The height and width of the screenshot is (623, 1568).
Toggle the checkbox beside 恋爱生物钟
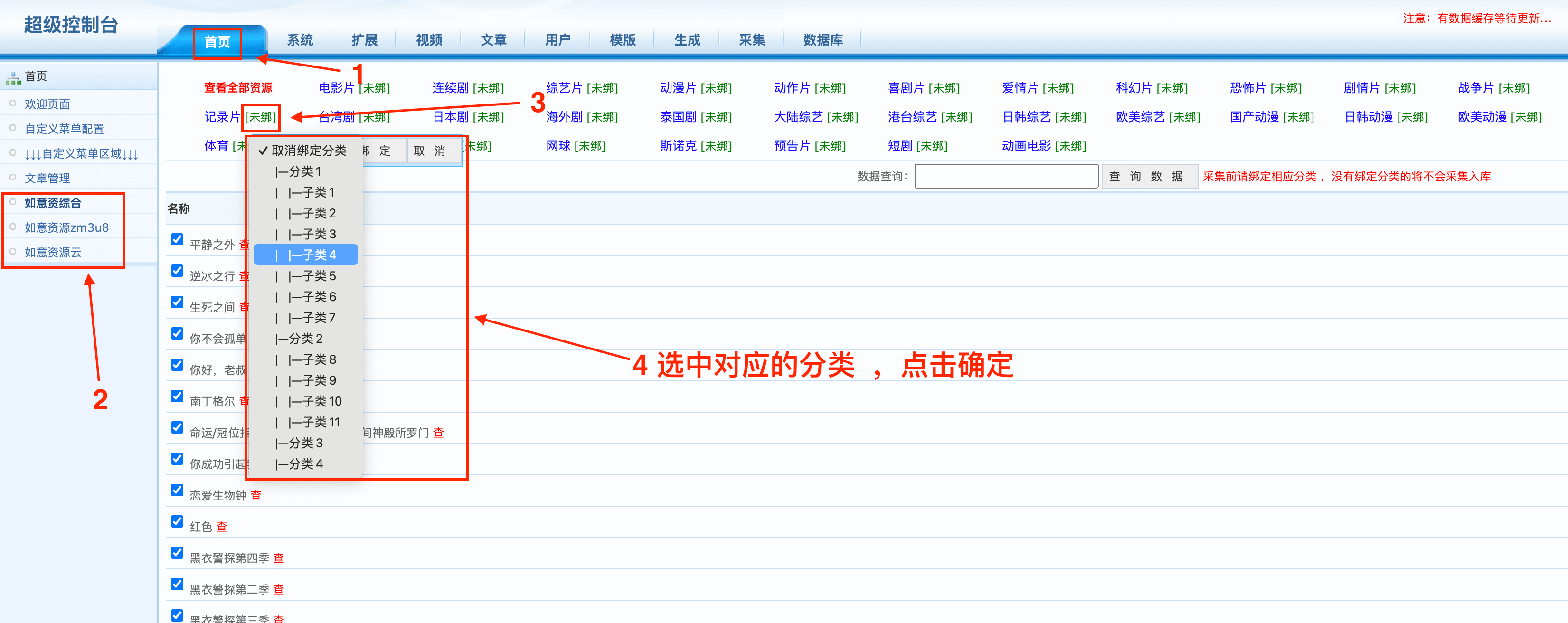tap(177, 491)
